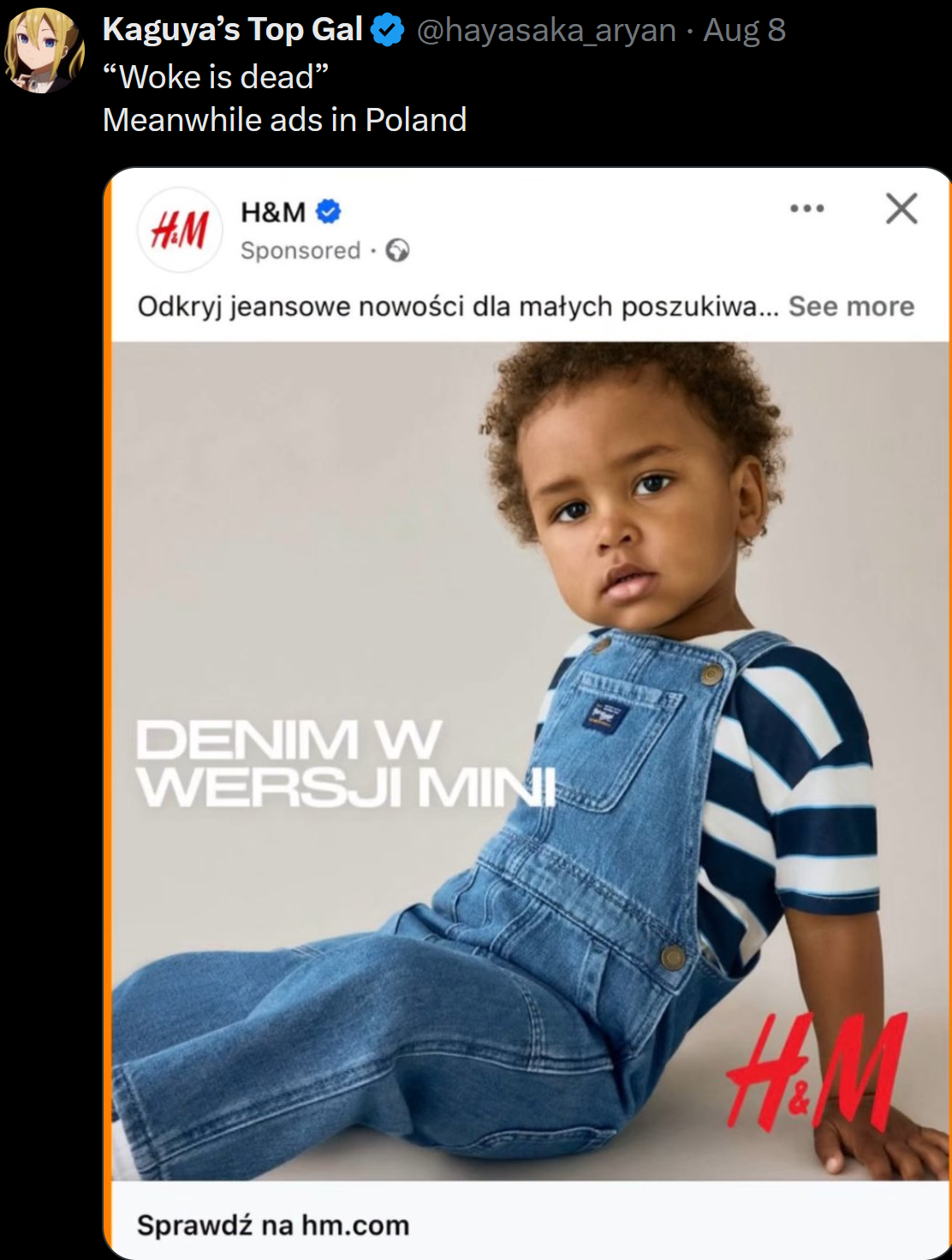Screen dimensions: 952x1260
Task: Open the Aug 8 post timestamp
Action: (744, 31)
